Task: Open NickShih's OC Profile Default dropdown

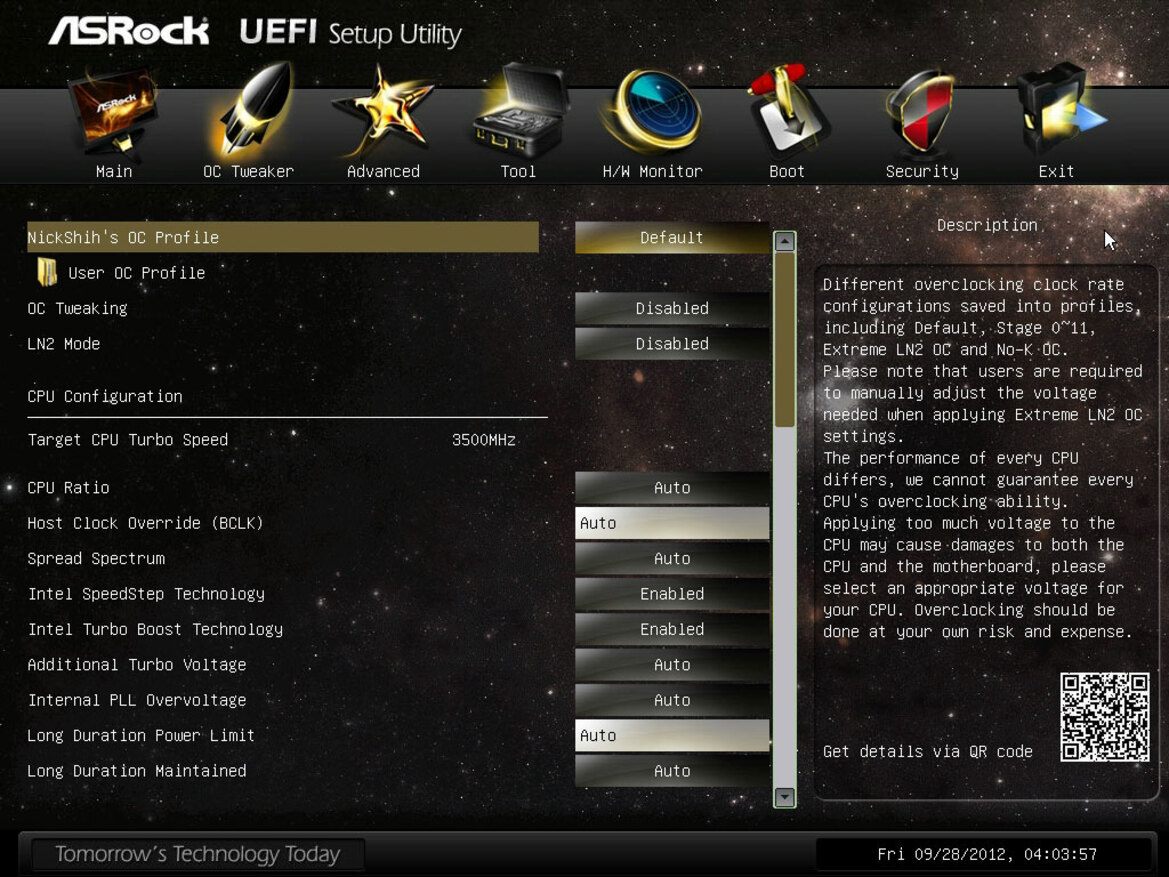Action: 672,237
